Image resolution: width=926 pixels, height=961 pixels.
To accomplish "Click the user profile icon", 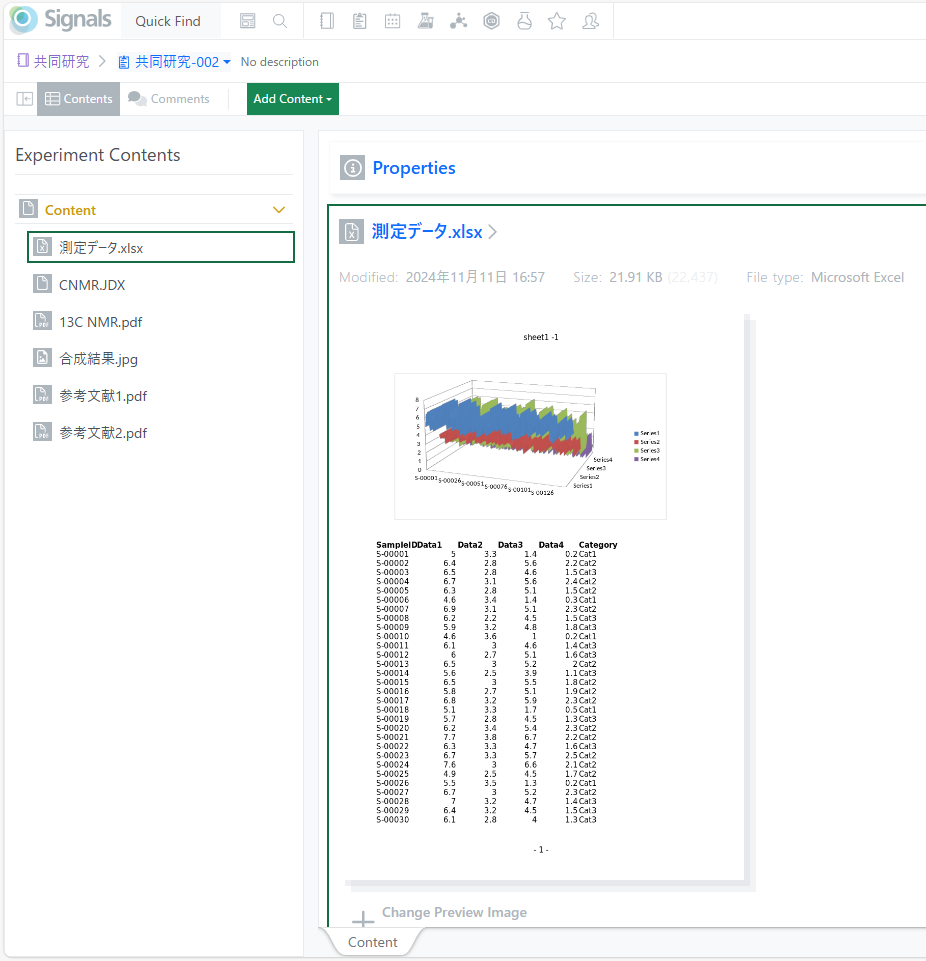I will click(590, 21).
